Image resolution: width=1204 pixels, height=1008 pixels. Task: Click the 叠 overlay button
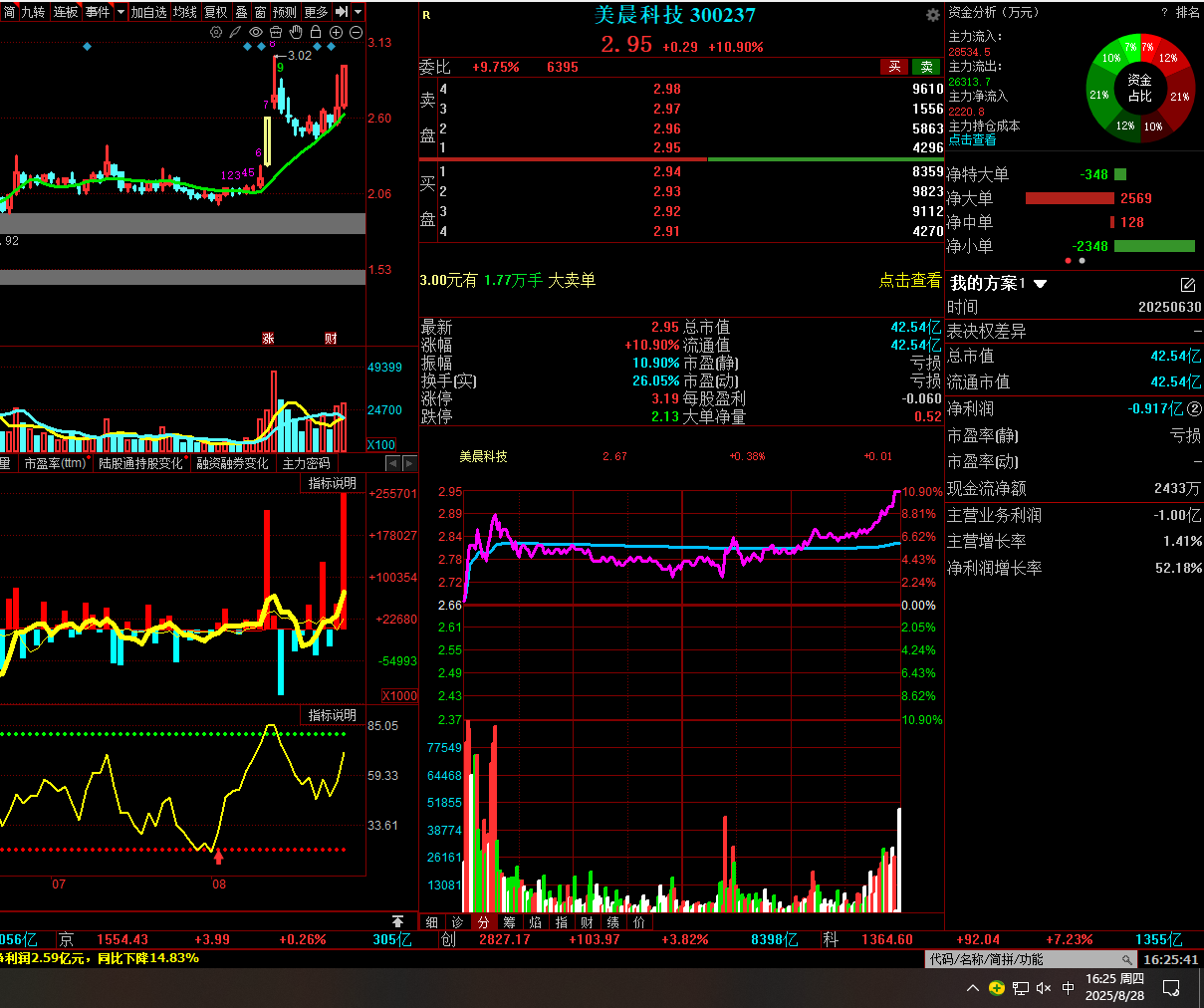click(241, 12)
